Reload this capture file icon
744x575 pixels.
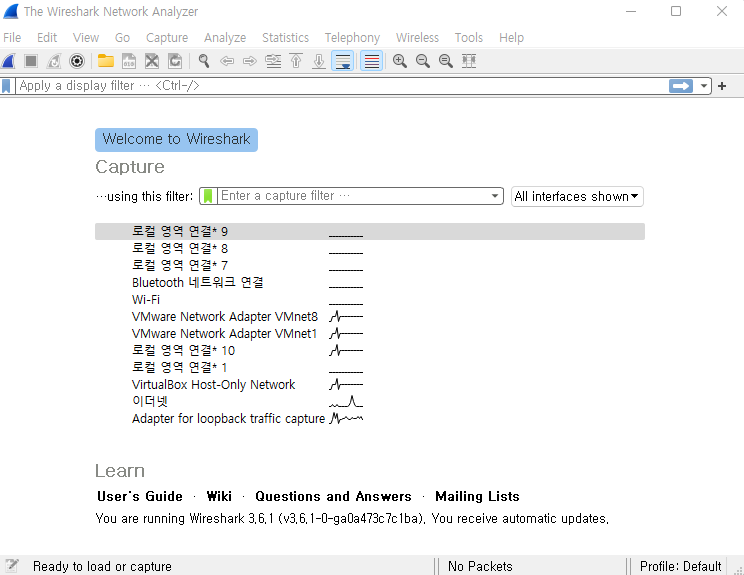[x=175, y=61]
